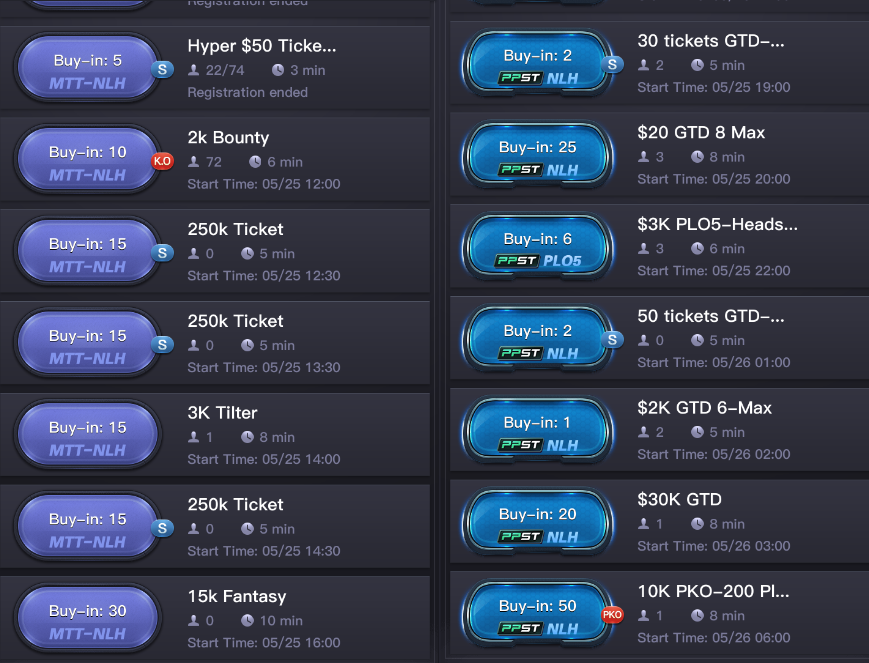Click the K.O badge on 2k Bounty

[162, 161]
